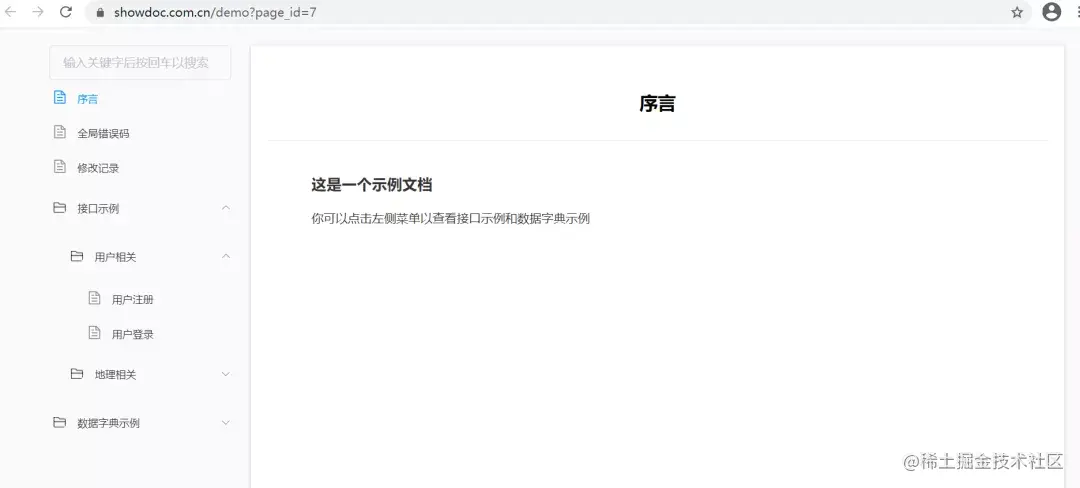
Task: Click the document icon beside 全局错误码
Action: coord(60,132)
